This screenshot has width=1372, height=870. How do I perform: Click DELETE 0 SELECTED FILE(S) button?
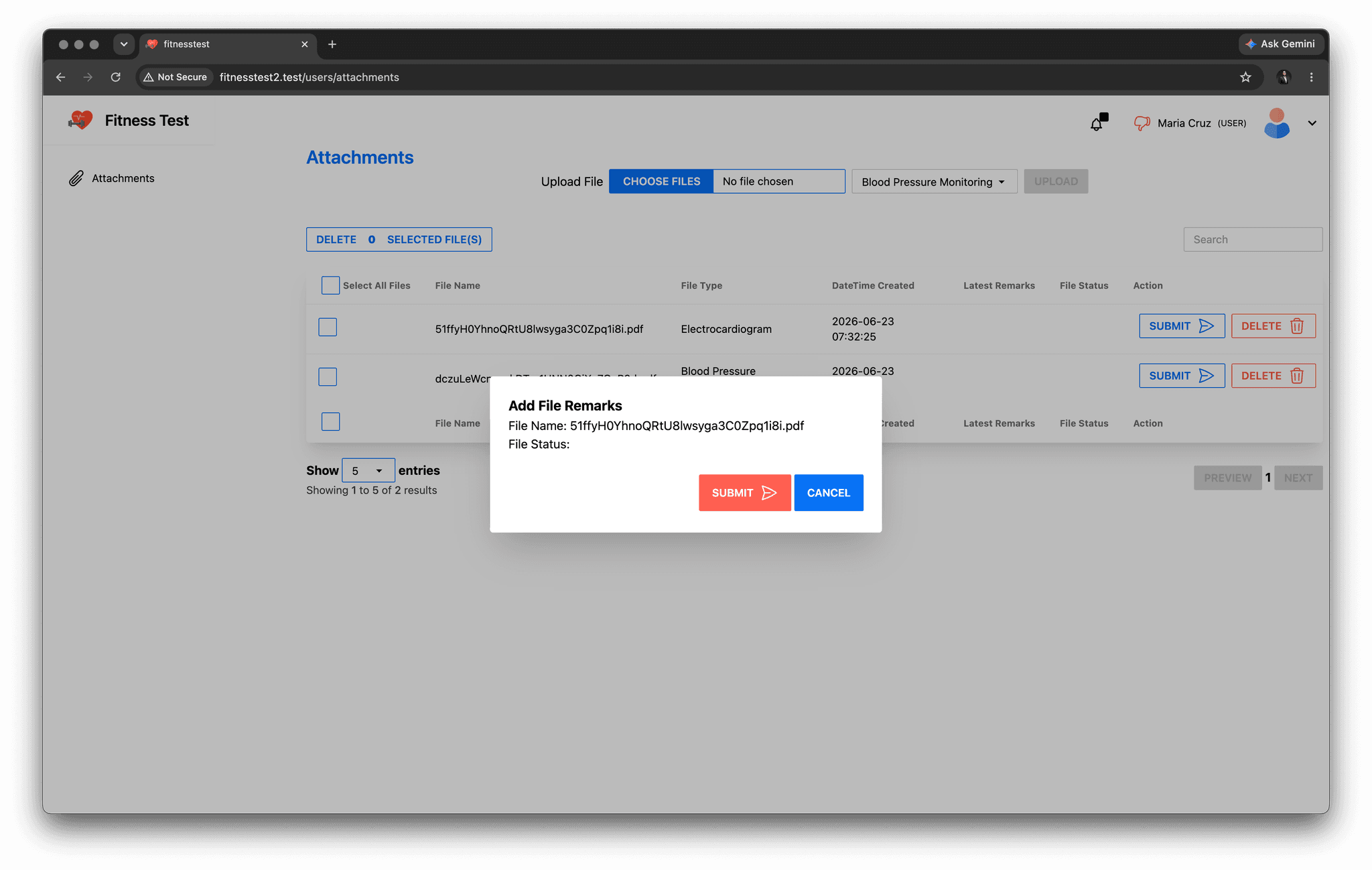tap(399, 240)
